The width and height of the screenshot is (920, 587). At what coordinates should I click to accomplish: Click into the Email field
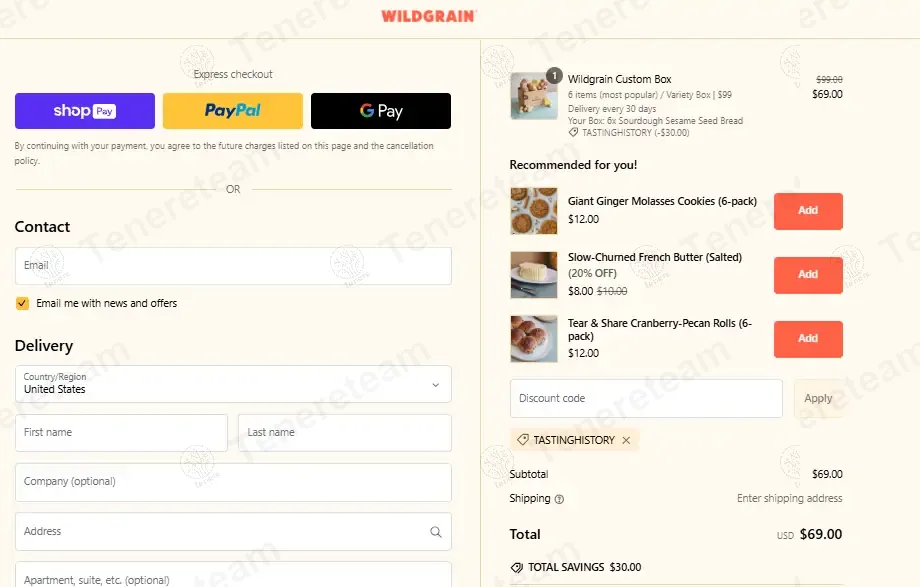click(x=234, y=266)
